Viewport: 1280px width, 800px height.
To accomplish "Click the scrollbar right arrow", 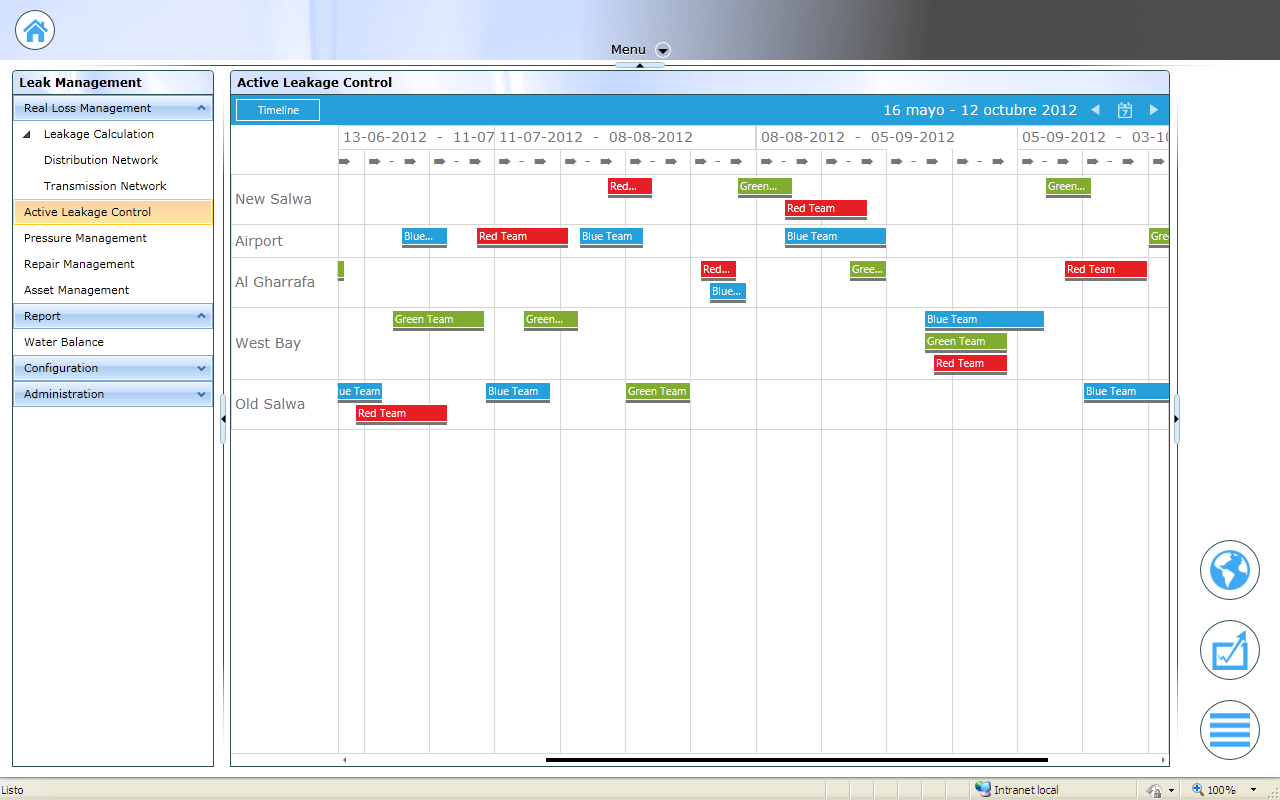I will coord(1163,760).
